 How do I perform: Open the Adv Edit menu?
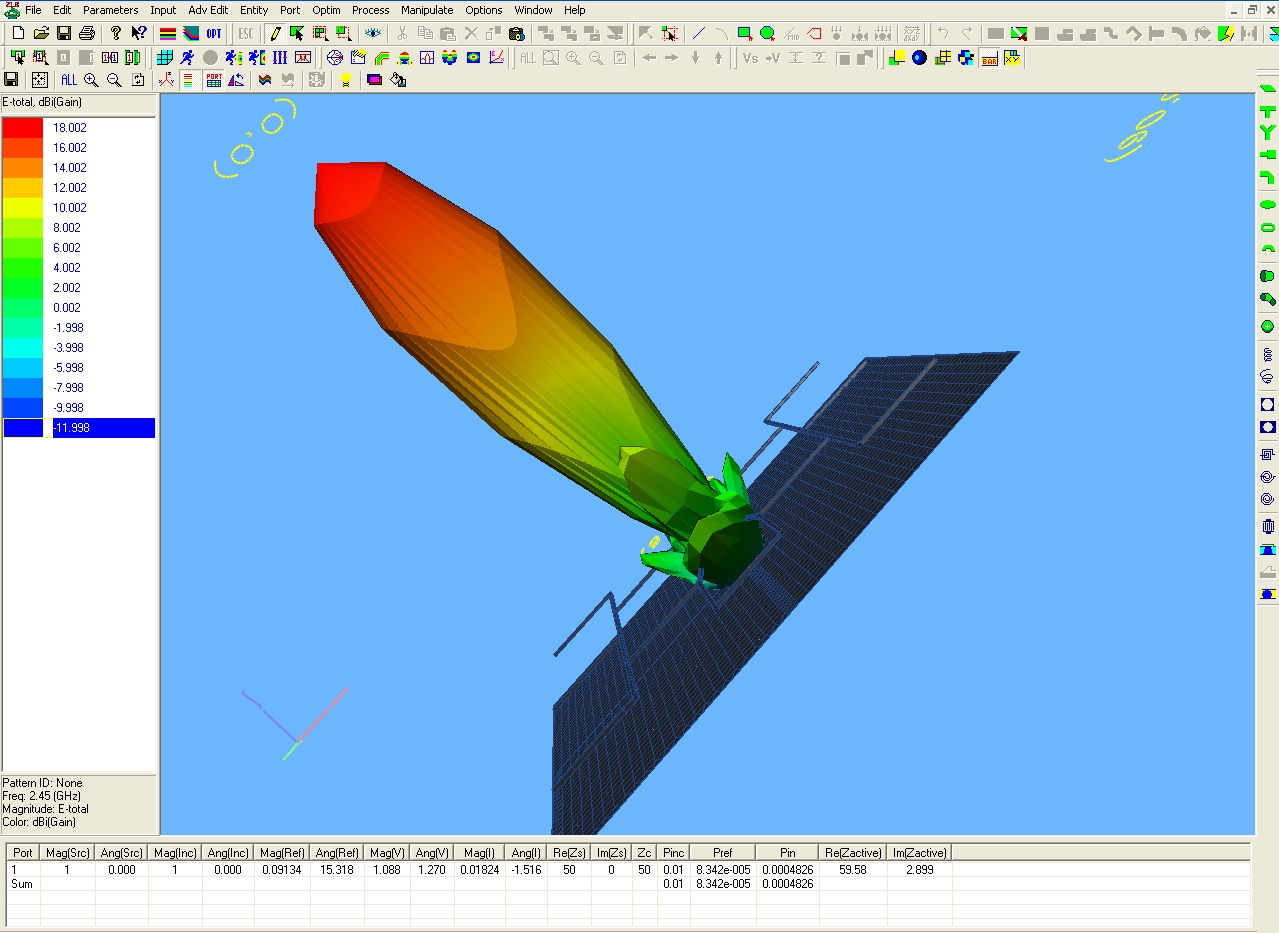208,10
